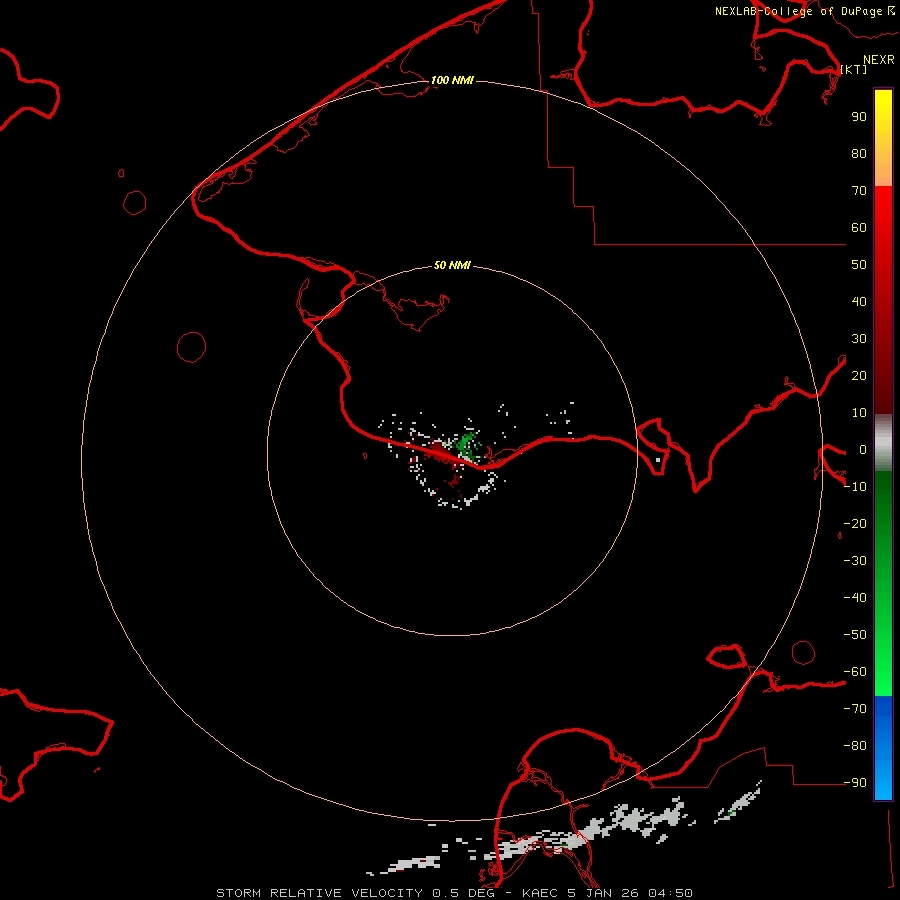The height and width of the screenshot is (900, 900).
Task: Select the "NEXR" label above the scale
Action: tap(879, 60)
